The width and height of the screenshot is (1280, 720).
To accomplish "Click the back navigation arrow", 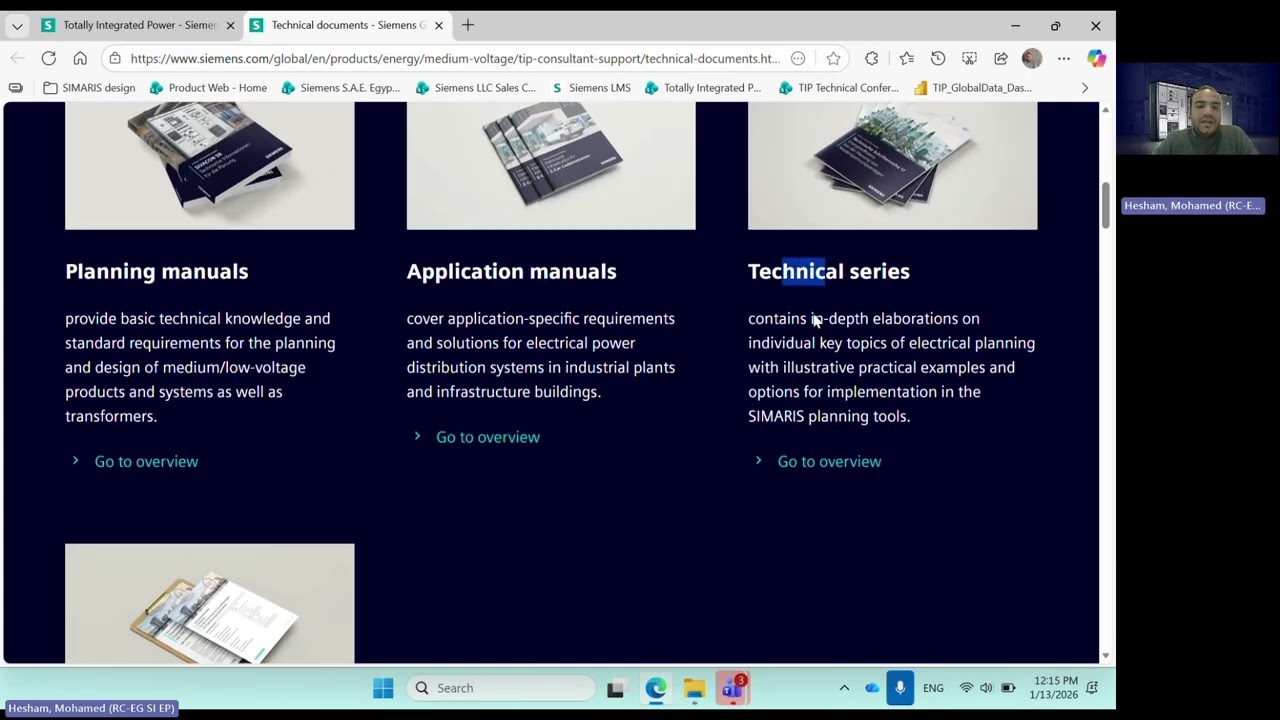I will [x=16, y=58].
